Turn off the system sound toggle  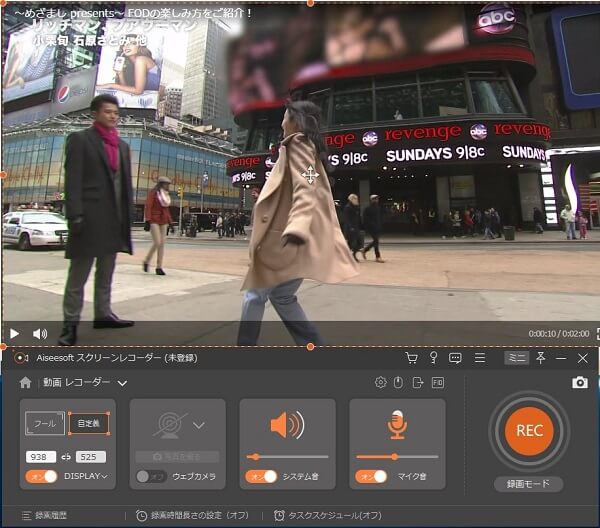(x=261, y=476)
